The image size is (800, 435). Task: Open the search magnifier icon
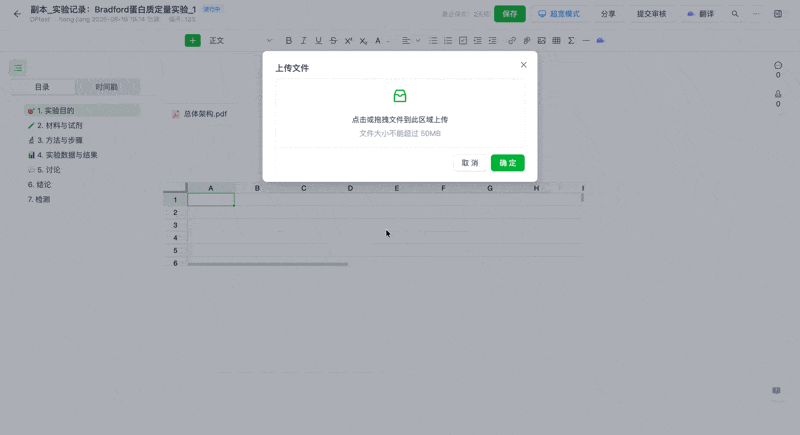[735, 14]
